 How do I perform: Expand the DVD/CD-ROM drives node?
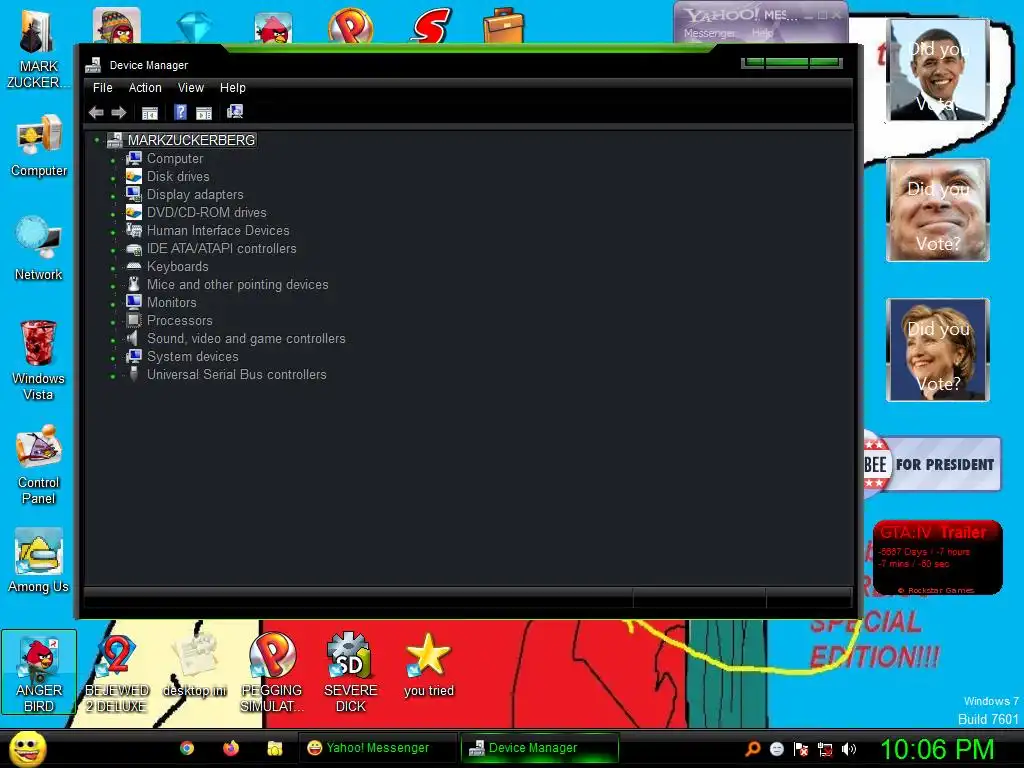click(x=113, y=214)
